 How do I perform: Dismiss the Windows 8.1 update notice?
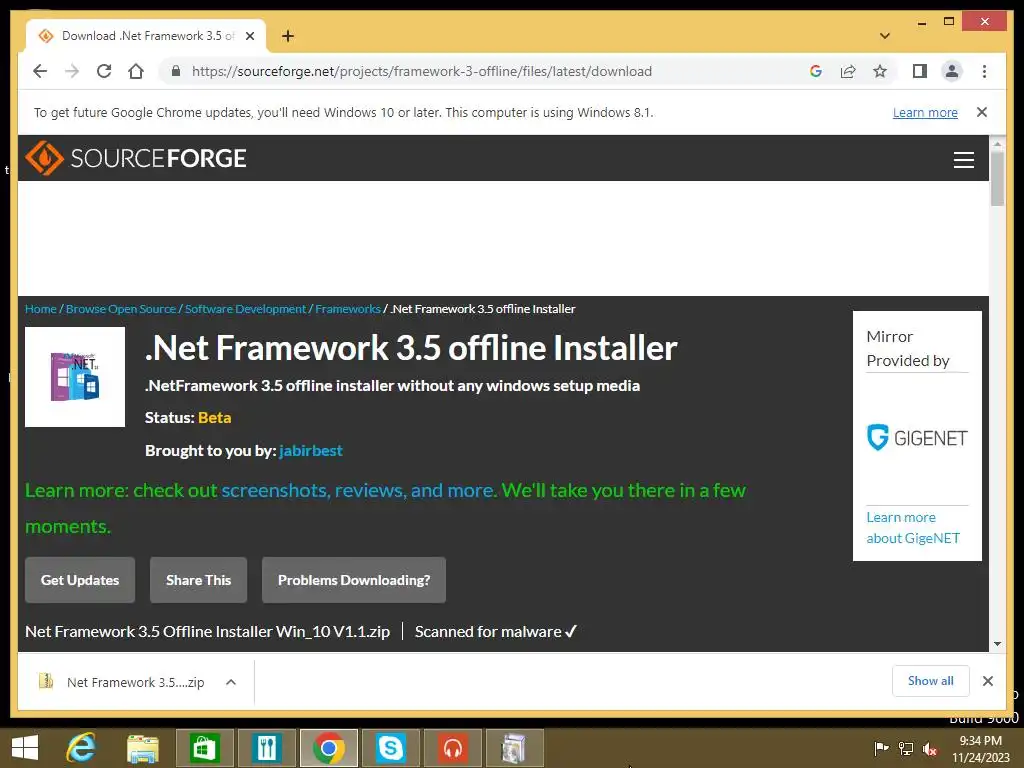click(x=982, y=112)
